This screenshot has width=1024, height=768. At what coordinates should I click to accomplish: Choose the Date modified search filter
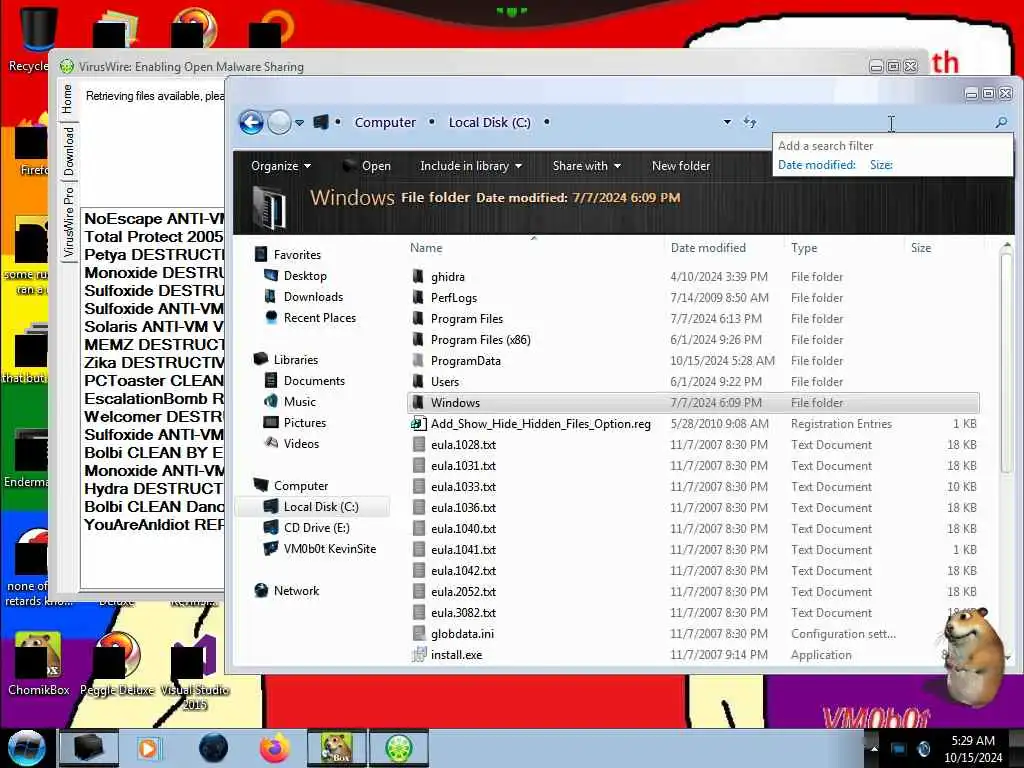coord(816,165)
